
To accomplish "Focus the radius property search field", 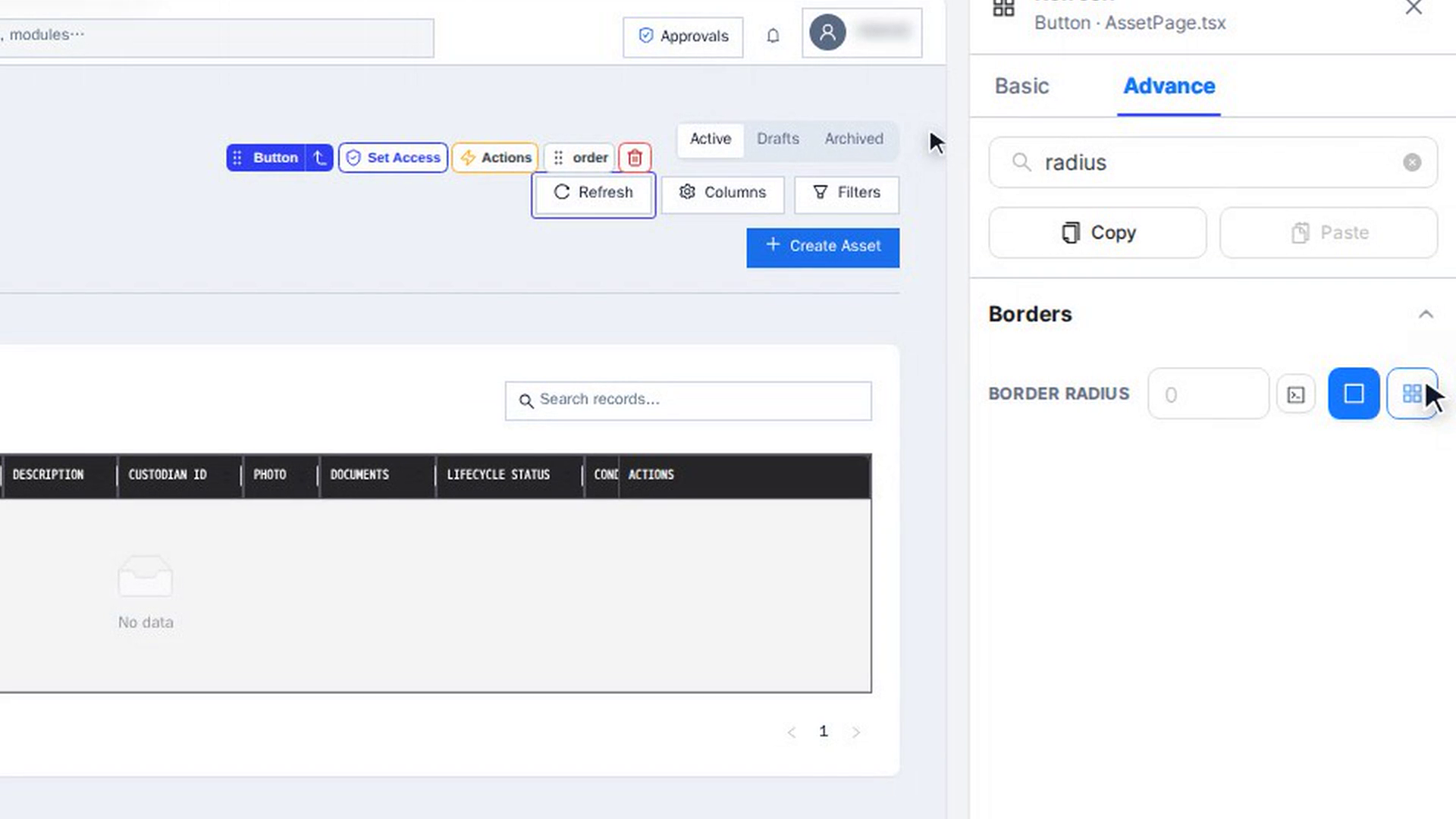I will coord(1213,162).
